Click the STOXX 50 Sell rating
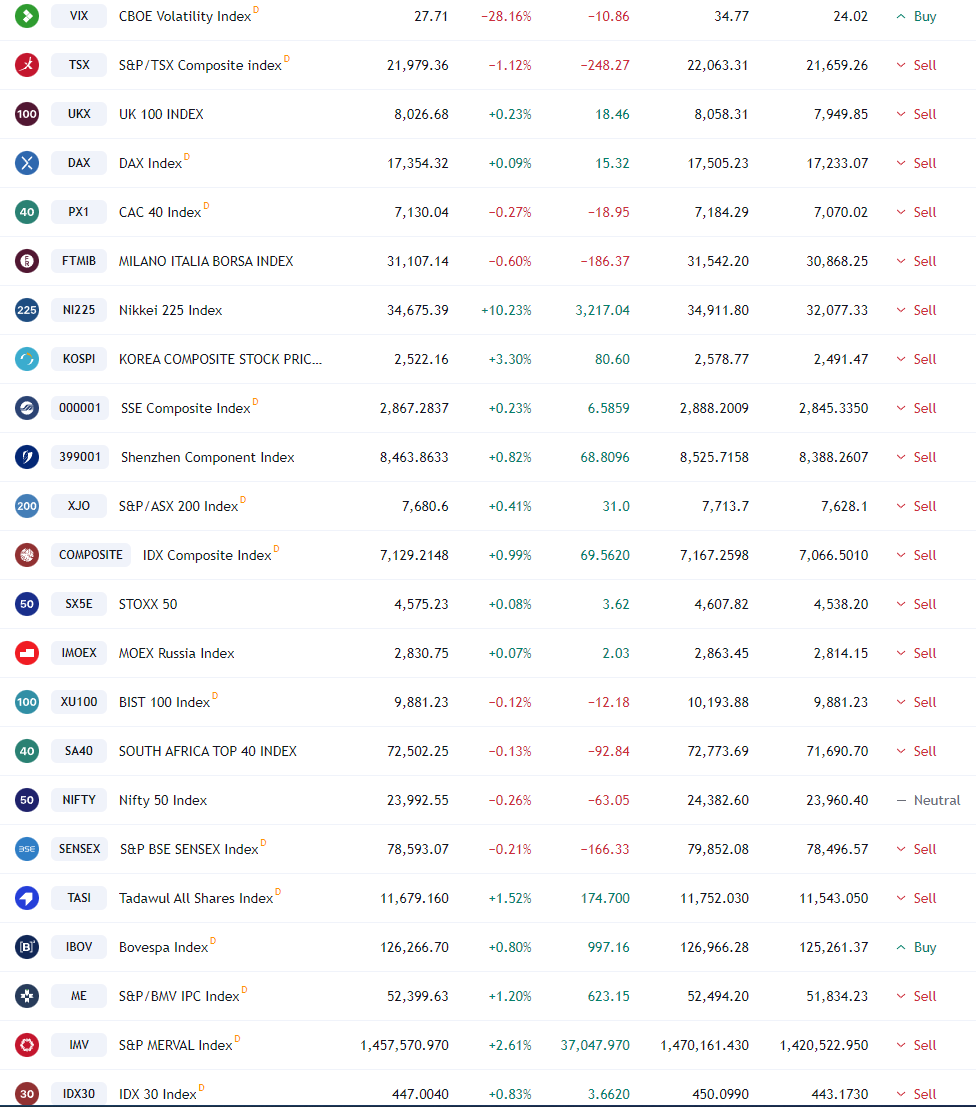Image resolution: width=976 pixels, height=1107 pixels. point(916,604)
